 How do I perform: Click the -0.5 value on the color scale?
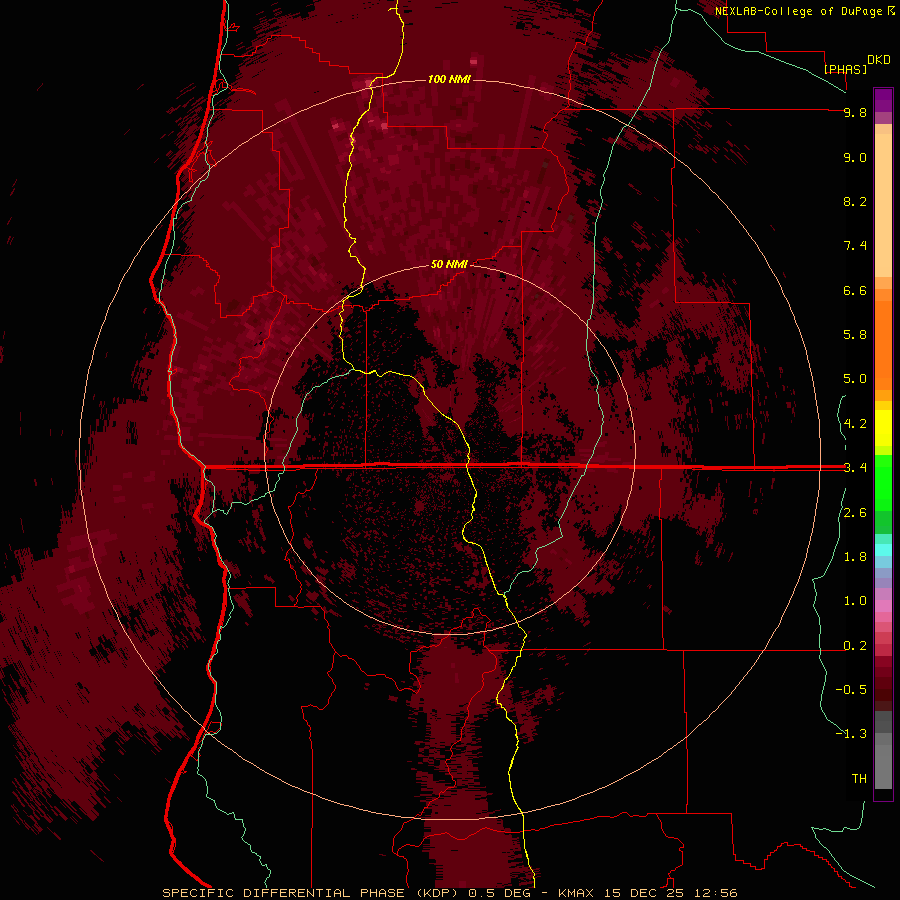[x=851, y=690]
